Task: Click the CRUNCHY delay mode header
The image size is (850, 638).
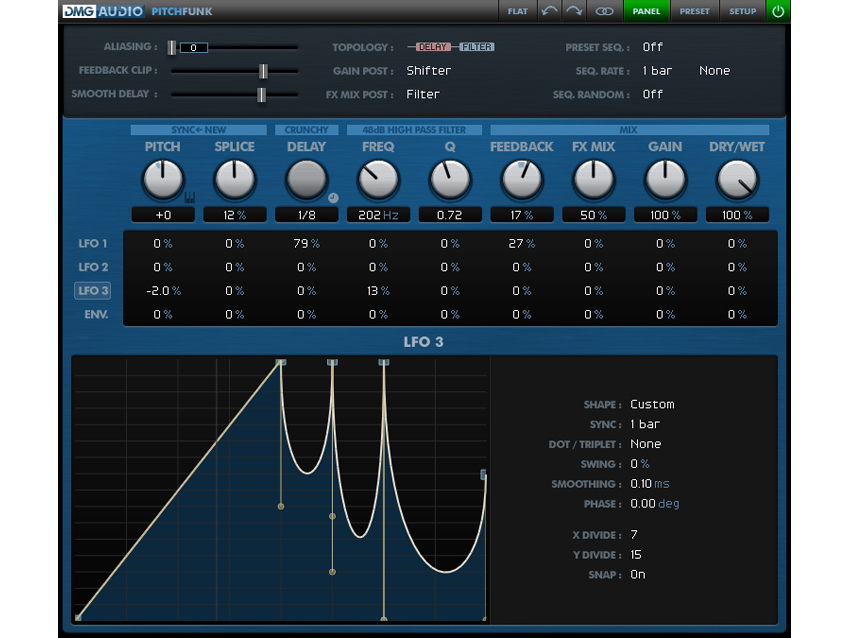Action: pyautogui.click(x=306, y=130)
